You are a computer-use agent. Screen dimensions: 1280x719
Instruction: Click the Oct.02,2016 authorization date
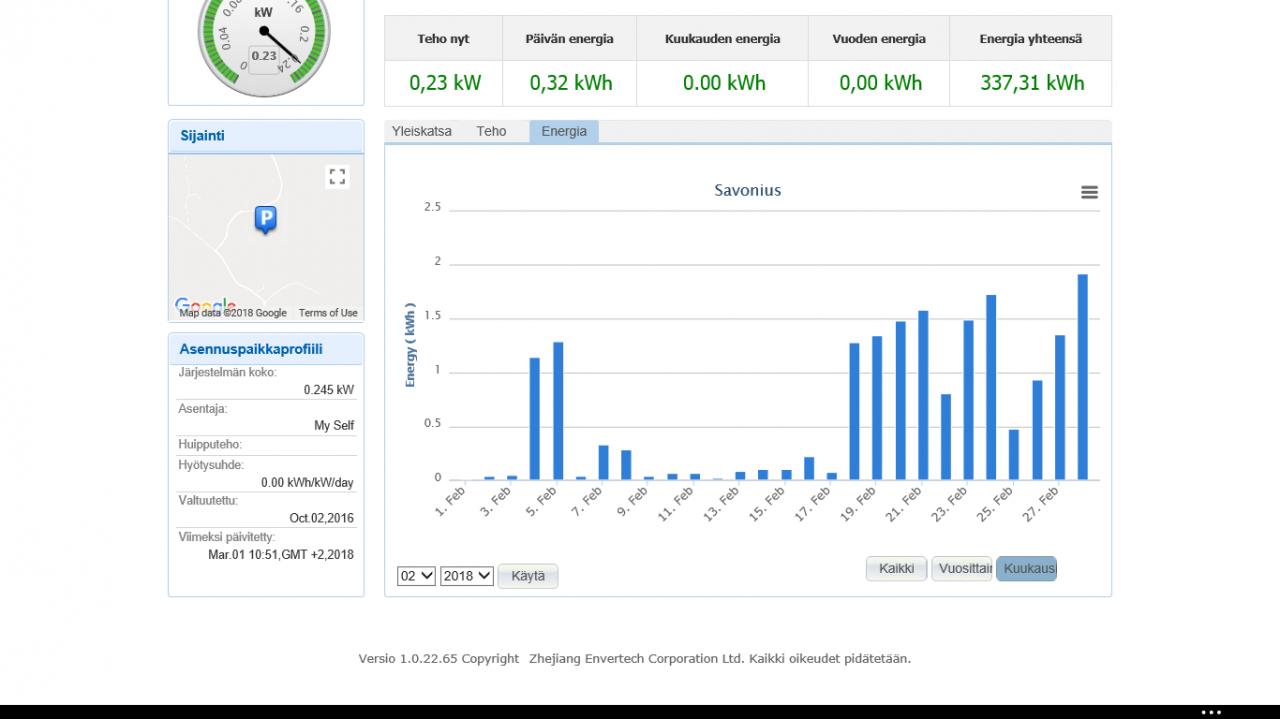pos(322,518)
